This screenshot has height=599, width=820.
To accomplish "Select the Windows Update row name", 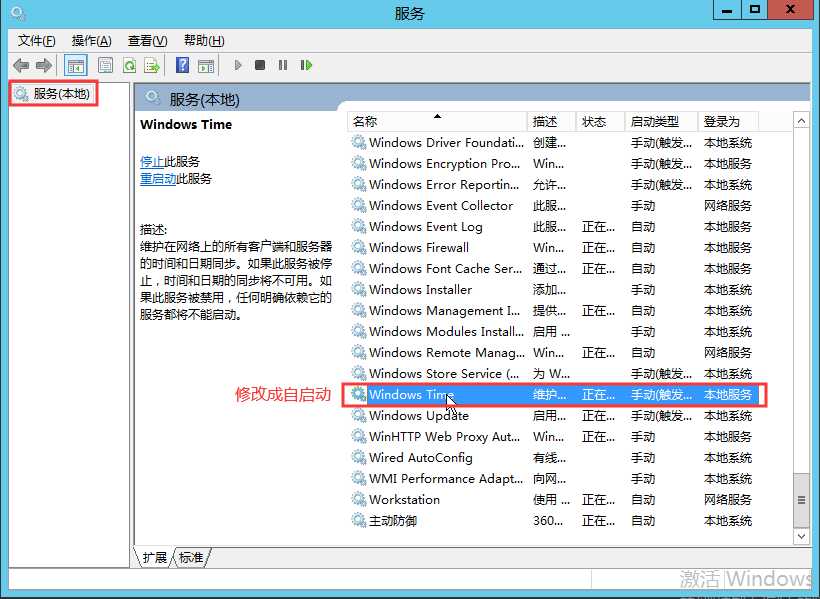I will tap(418, 415).
